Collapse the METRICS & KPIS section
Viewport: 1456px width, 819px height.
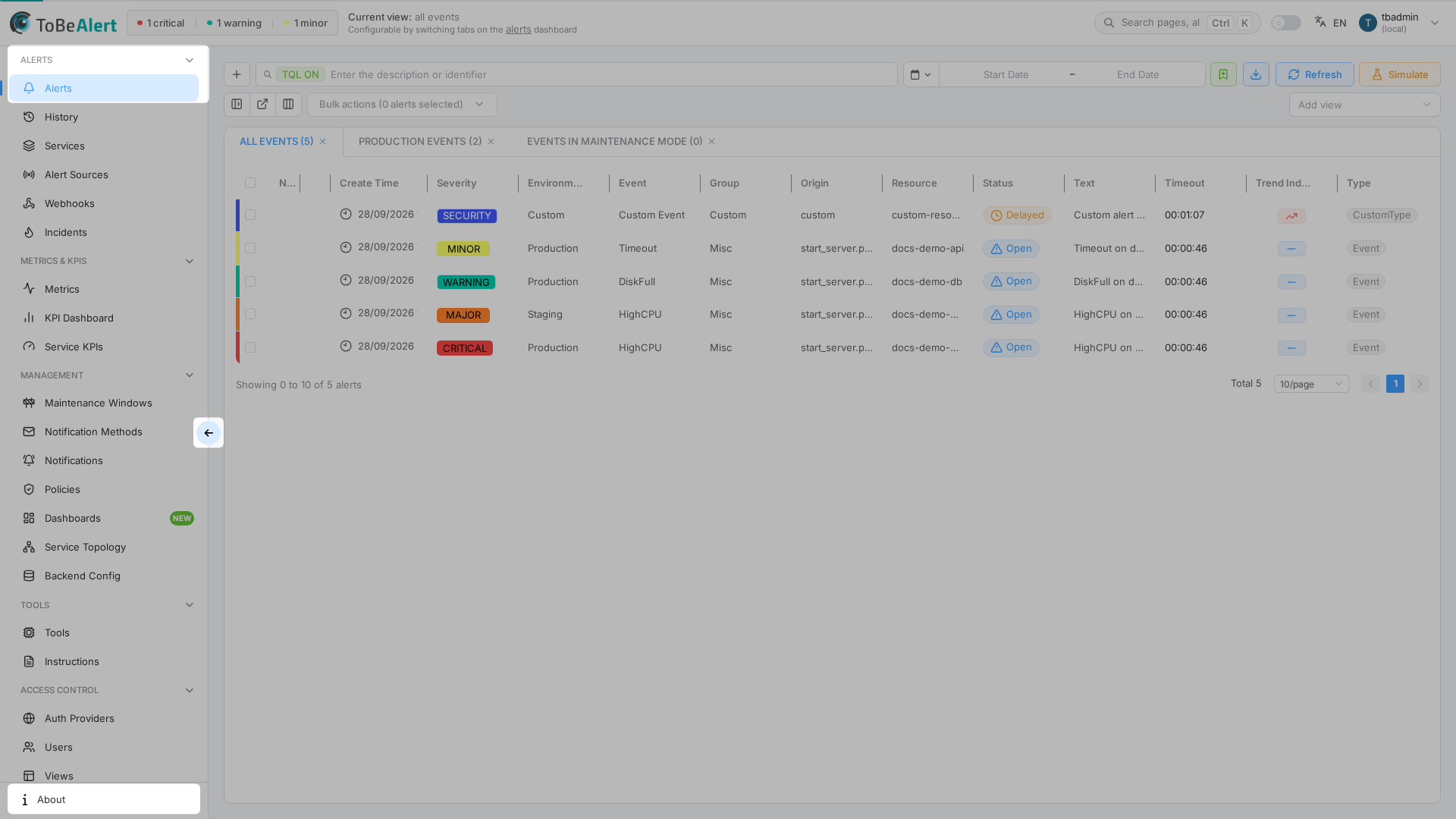coord(190,261)
